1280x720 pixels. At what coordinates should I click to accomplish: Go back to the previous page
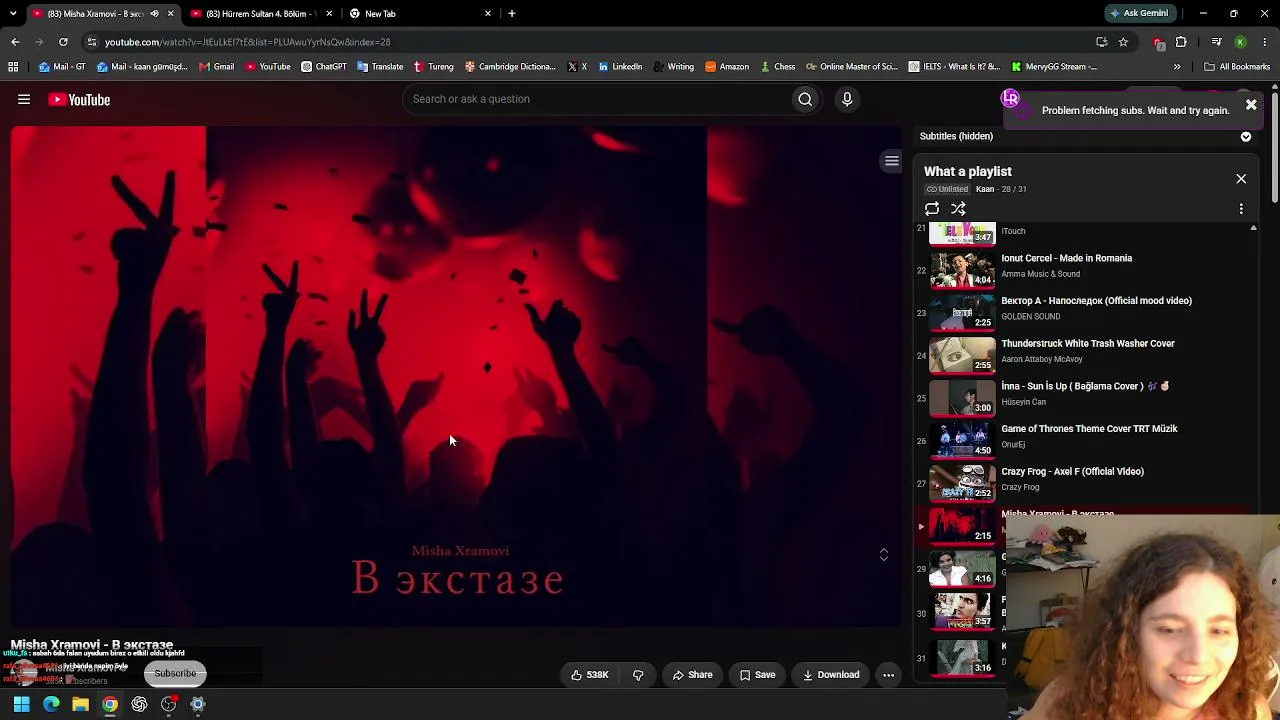point(15,42)
